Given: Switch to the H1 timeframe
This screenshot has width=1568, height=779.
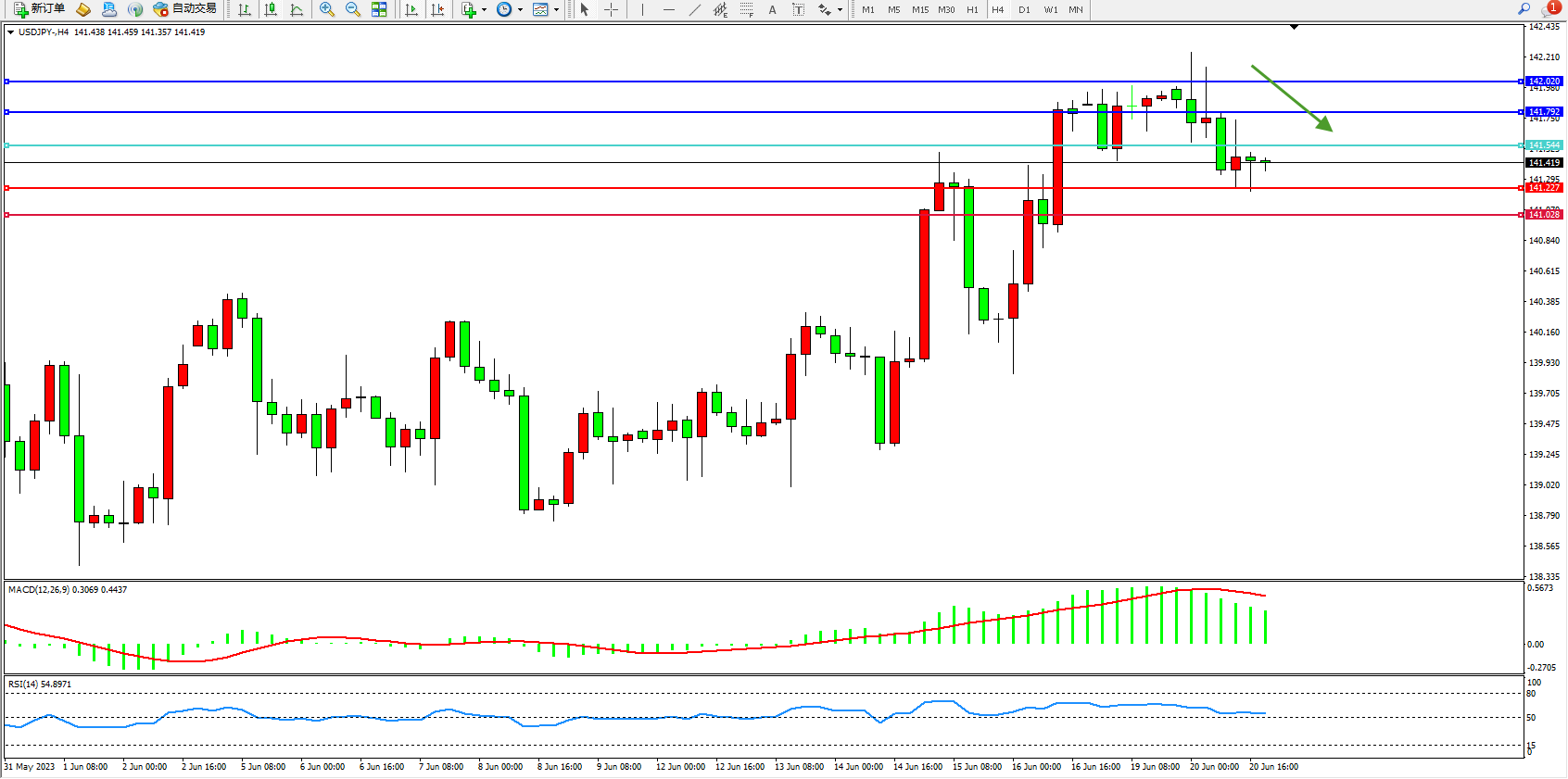Looking at the screenshot, I should pos(972,9).
